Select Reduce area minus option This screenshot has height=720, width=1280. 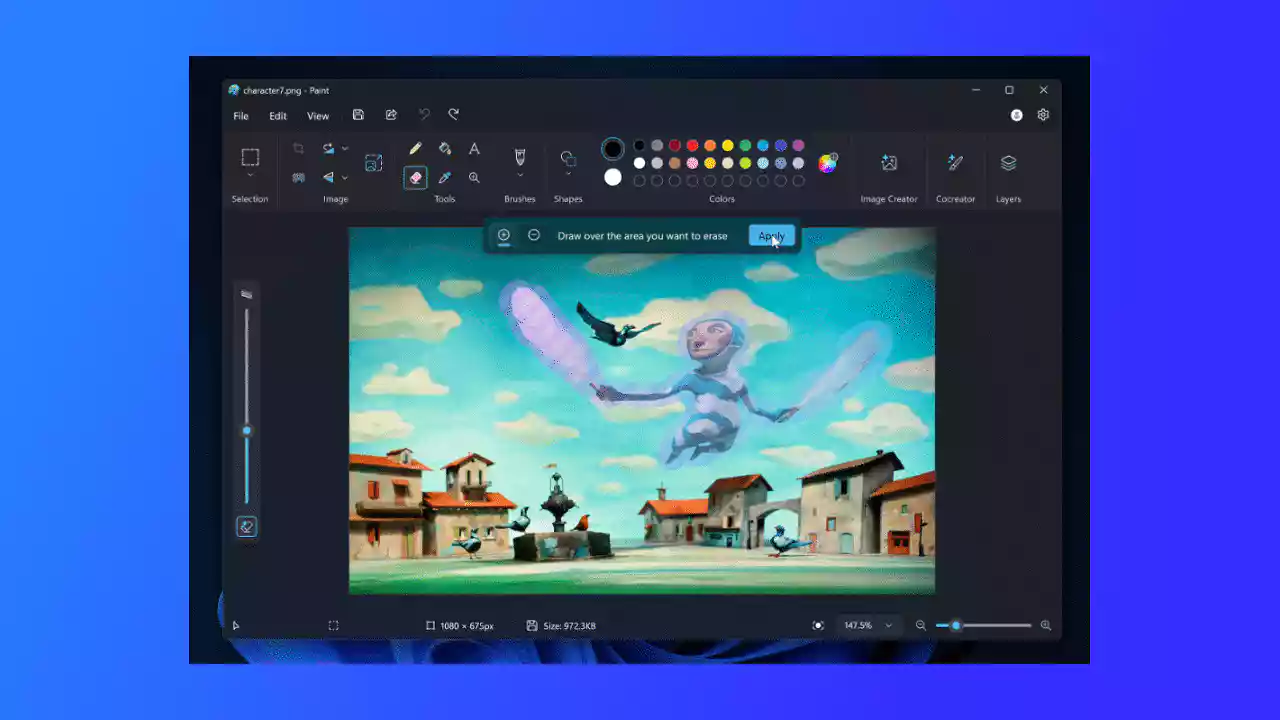point(534,235)
